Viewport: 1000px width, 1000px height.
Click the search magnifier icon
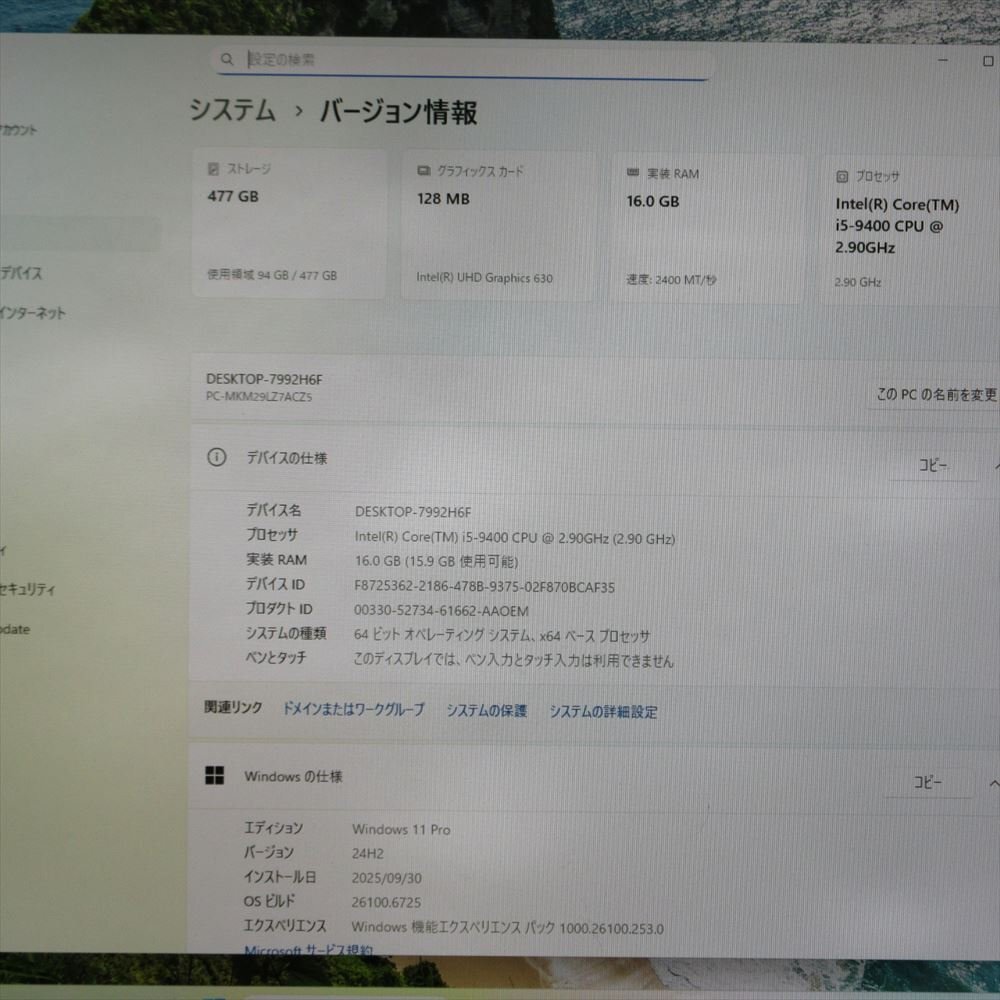pyautogui.click(x=227, y=59)
